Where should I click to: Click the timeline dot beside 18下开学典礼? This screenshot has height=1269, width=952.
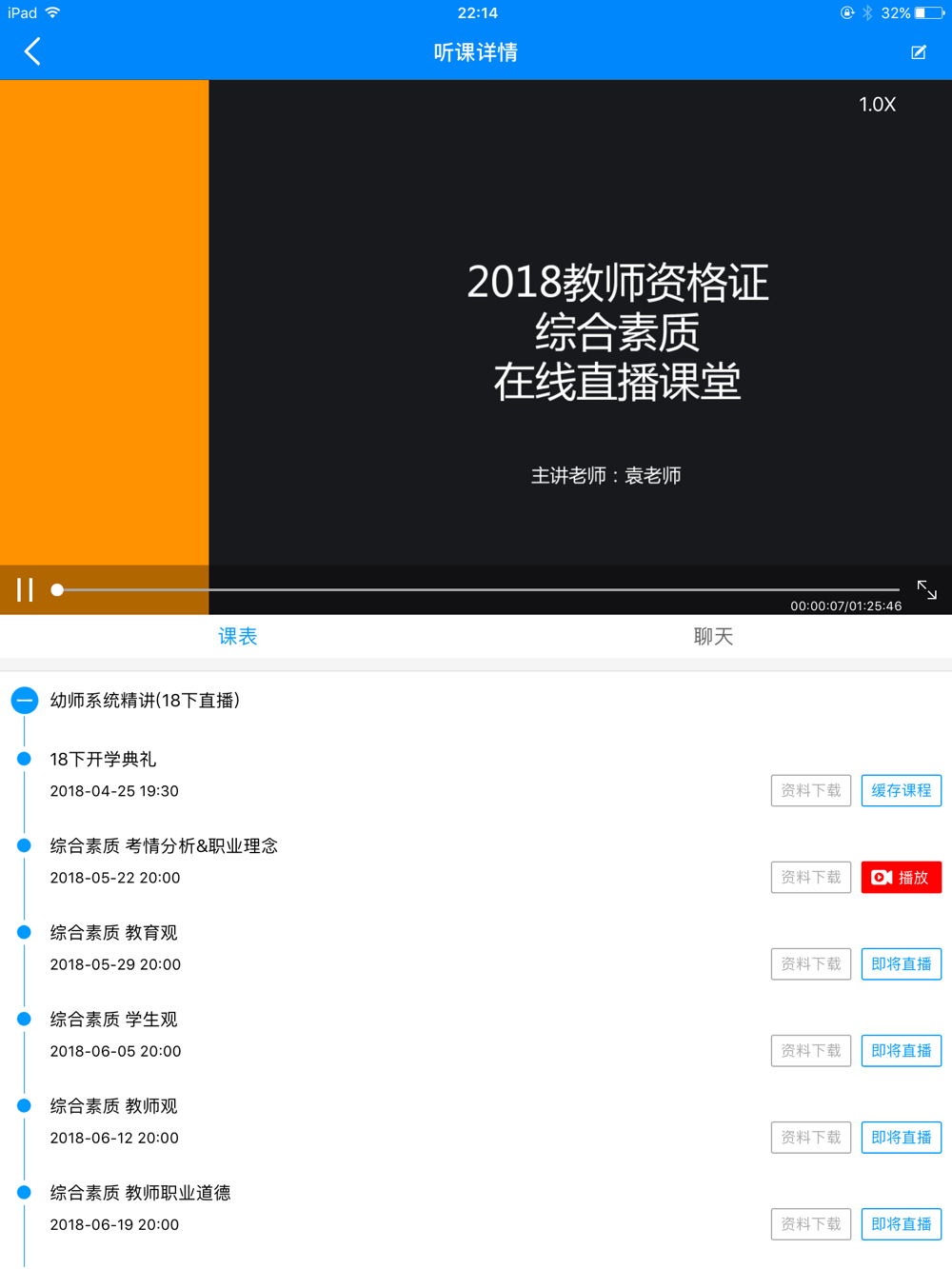(x=25, y=759)
